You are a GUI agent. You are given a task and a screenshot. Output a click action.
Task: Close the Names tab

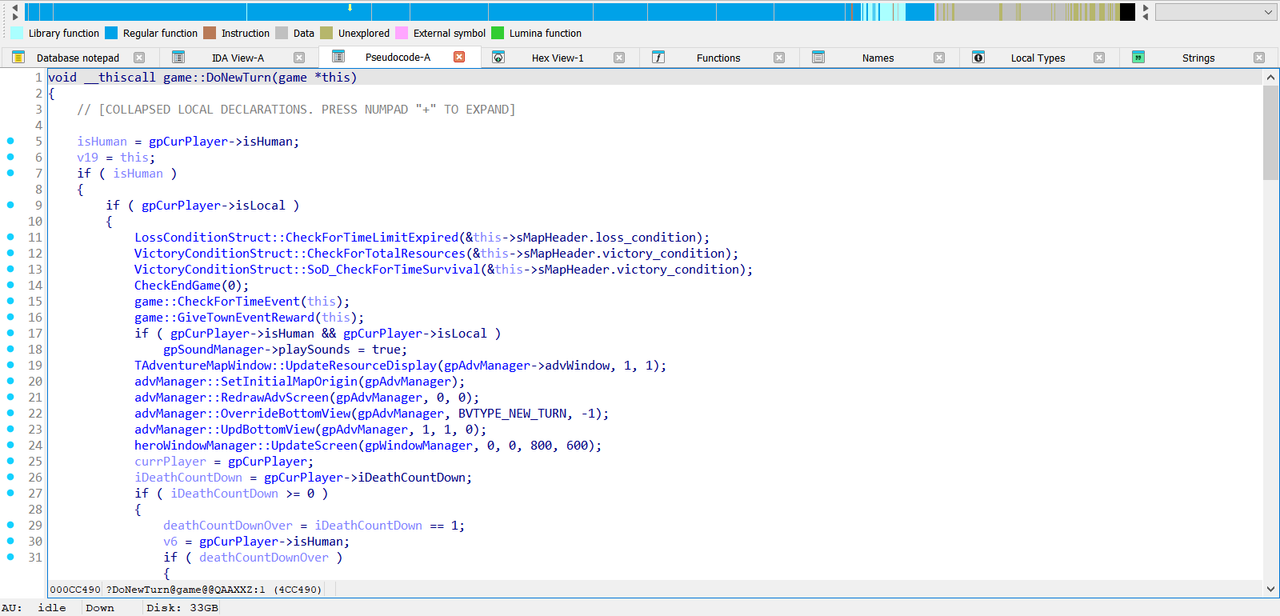[939, 58]
